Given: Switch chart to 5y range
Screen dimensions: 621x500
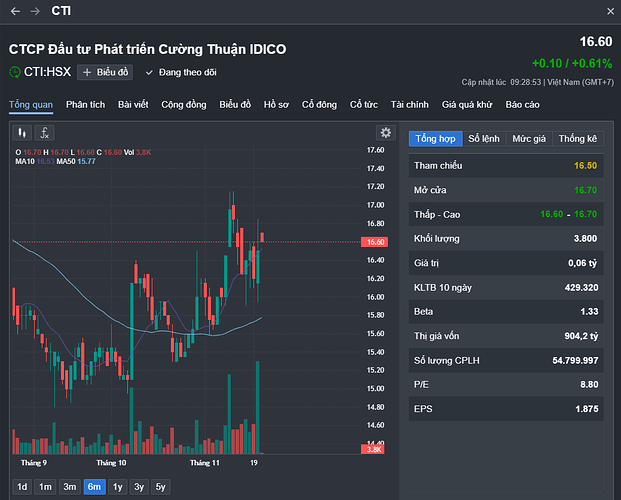Looking at the screenshot, I should [x=160, y=487].
